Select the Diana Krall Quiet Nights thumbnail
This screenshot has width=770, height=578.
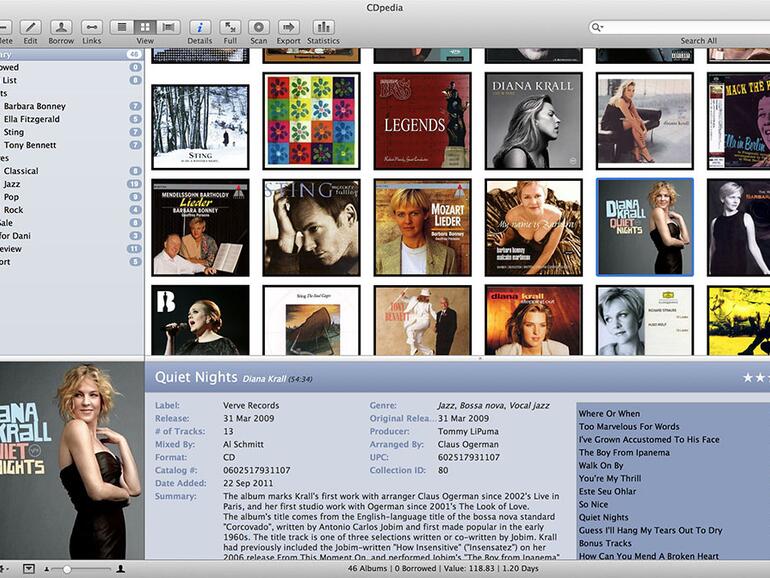[645, 227]
